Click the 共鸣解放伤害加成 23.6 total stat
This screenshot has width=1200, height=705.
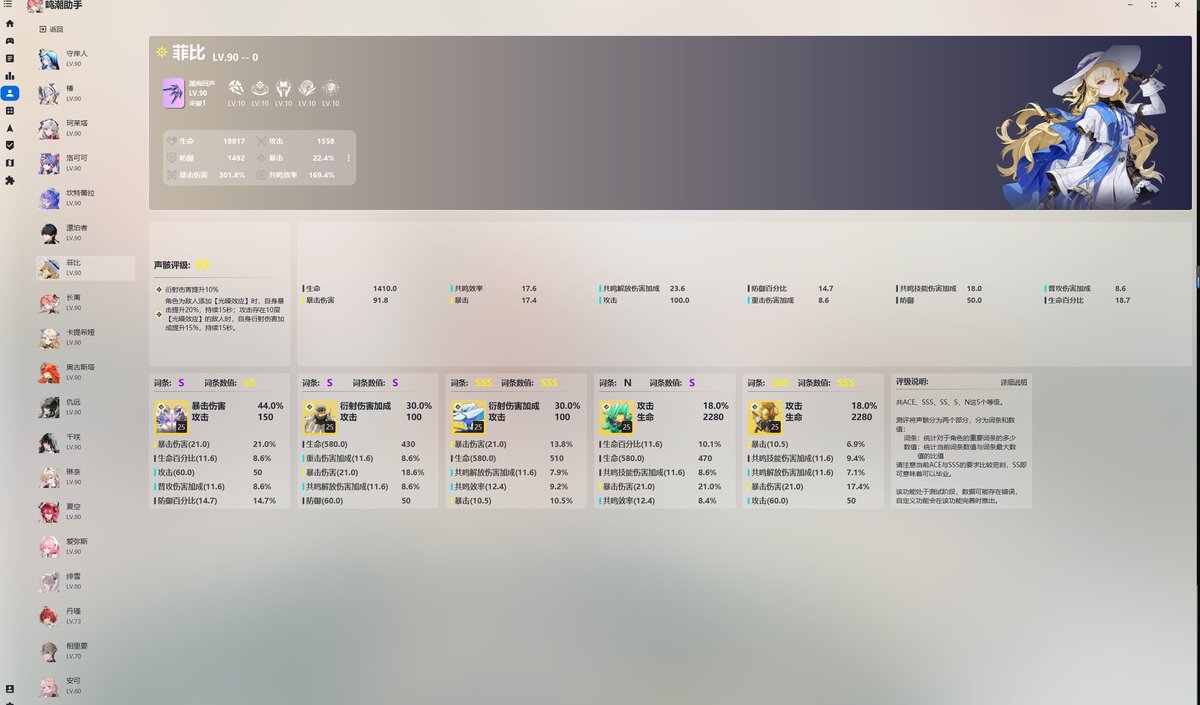pos(643,288)
